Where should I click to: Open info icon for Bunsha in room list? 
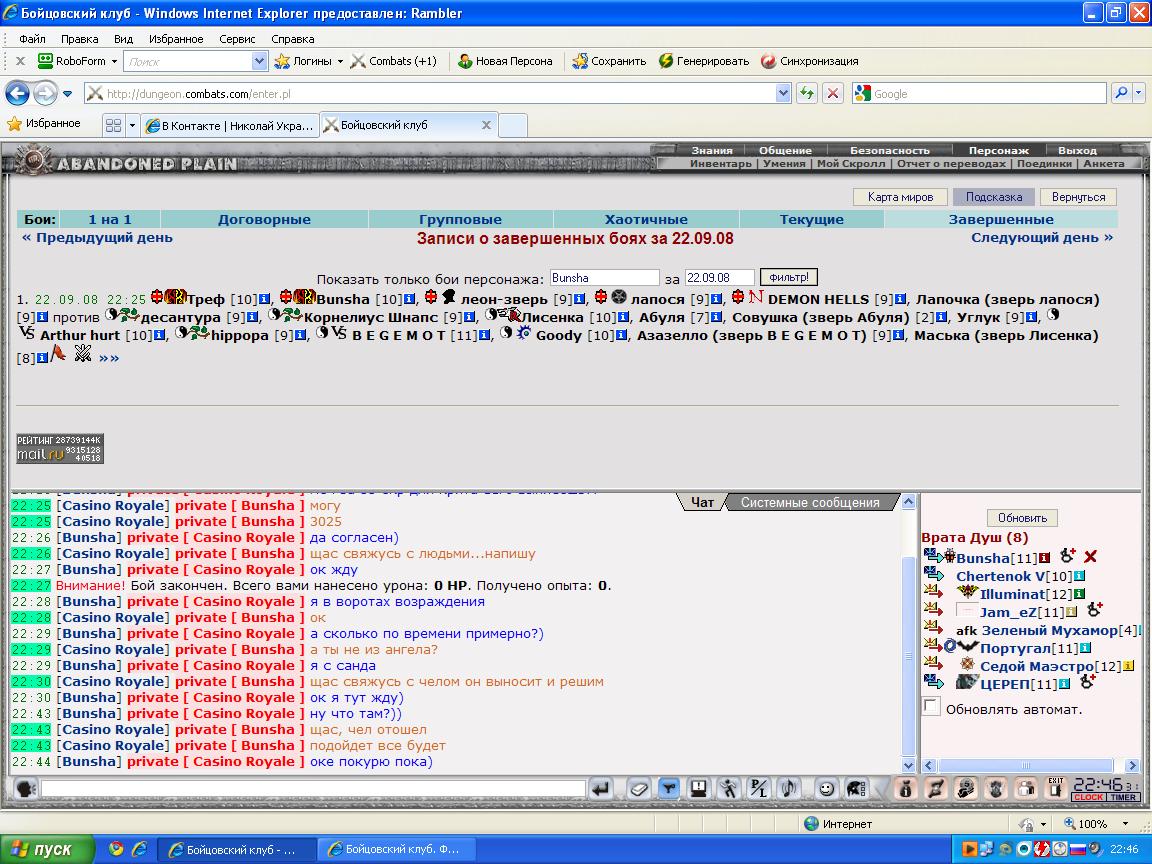1044,558
